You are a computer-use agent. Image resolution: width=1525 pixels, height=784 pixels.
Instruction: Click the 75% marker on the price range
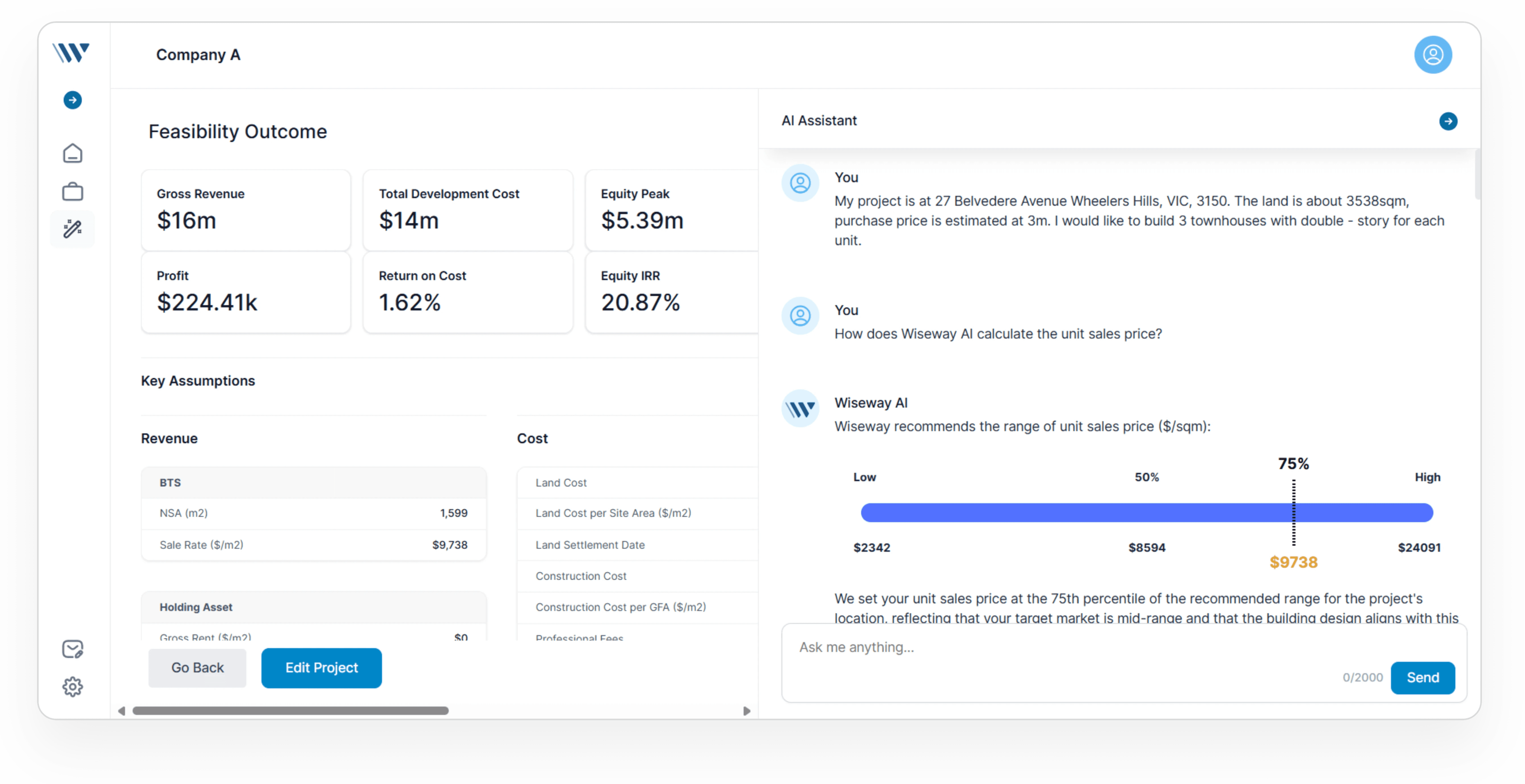click(x=1293, y=463)
